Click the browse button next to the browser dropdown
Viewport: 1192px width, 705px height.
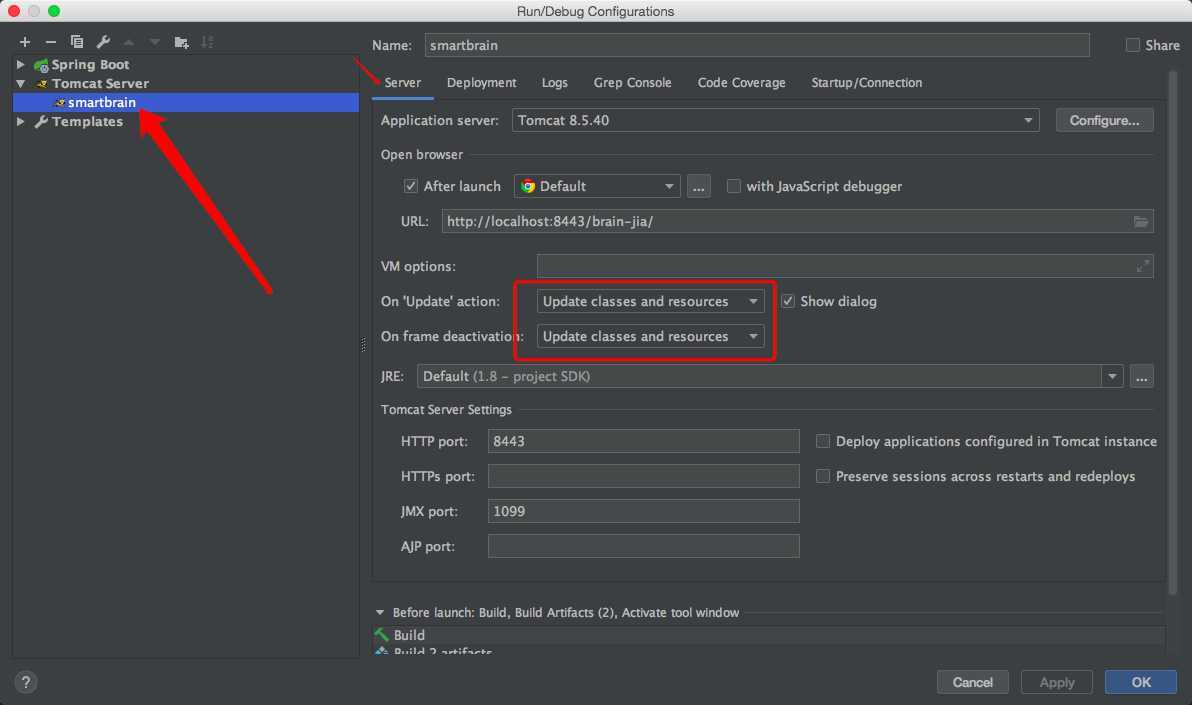click(x=699, y=186)
